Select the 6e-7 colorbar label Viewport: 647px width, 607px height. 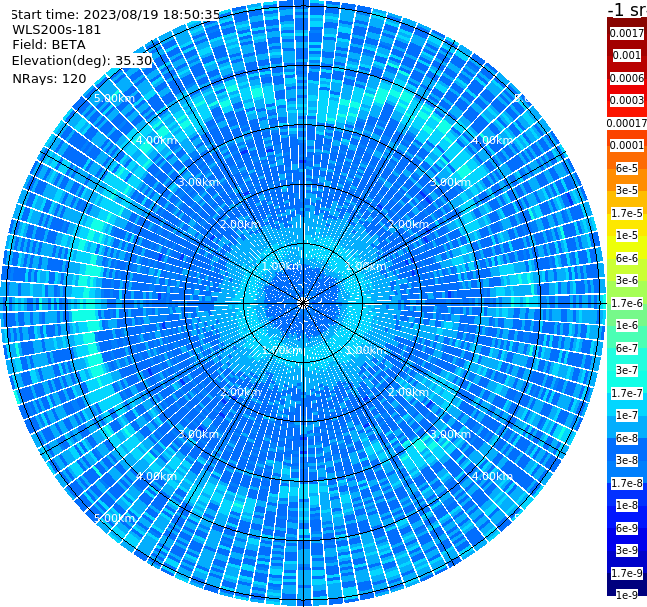point(627,348)
